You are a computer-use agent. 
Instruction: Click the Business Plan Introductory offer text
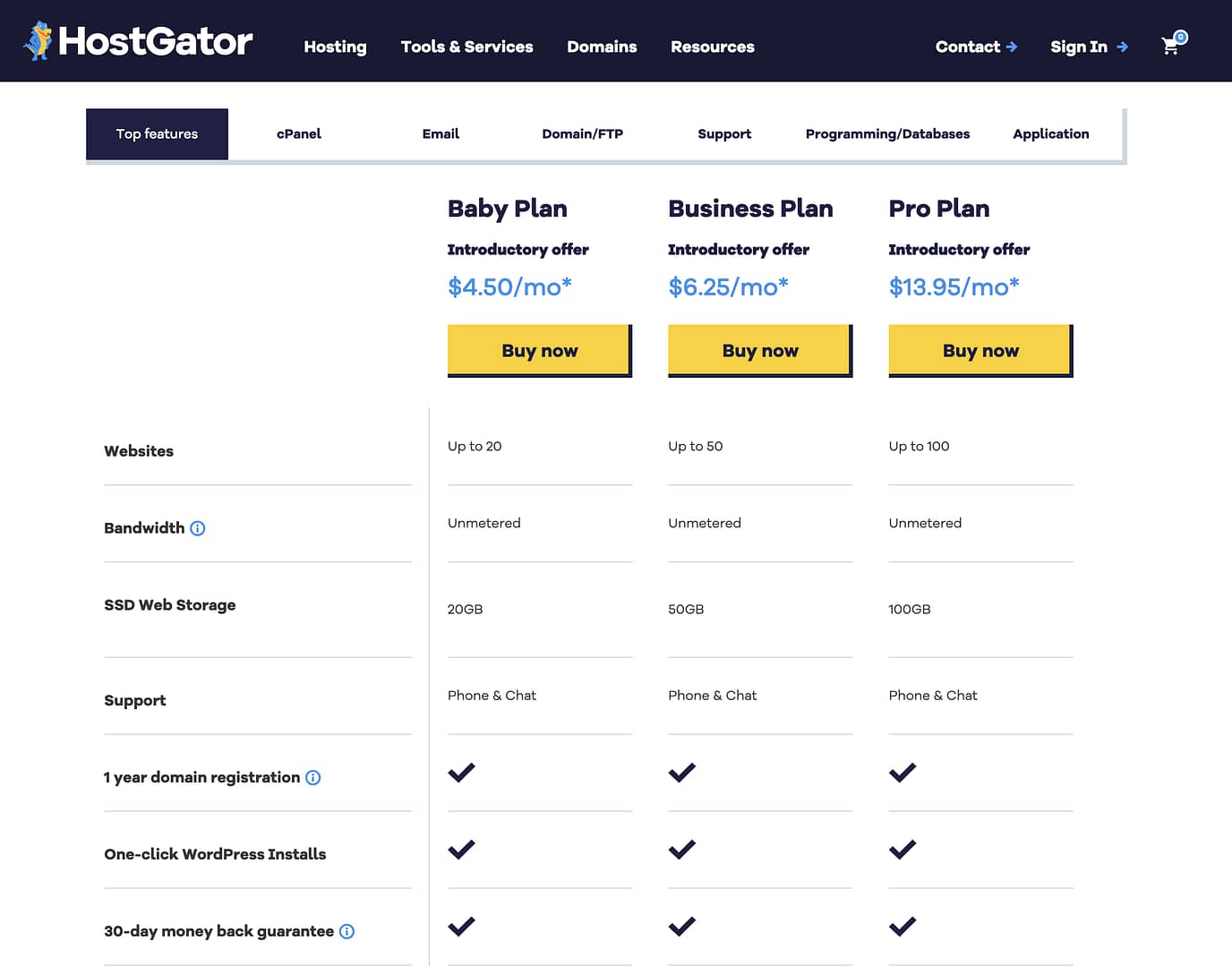[739, 249]
